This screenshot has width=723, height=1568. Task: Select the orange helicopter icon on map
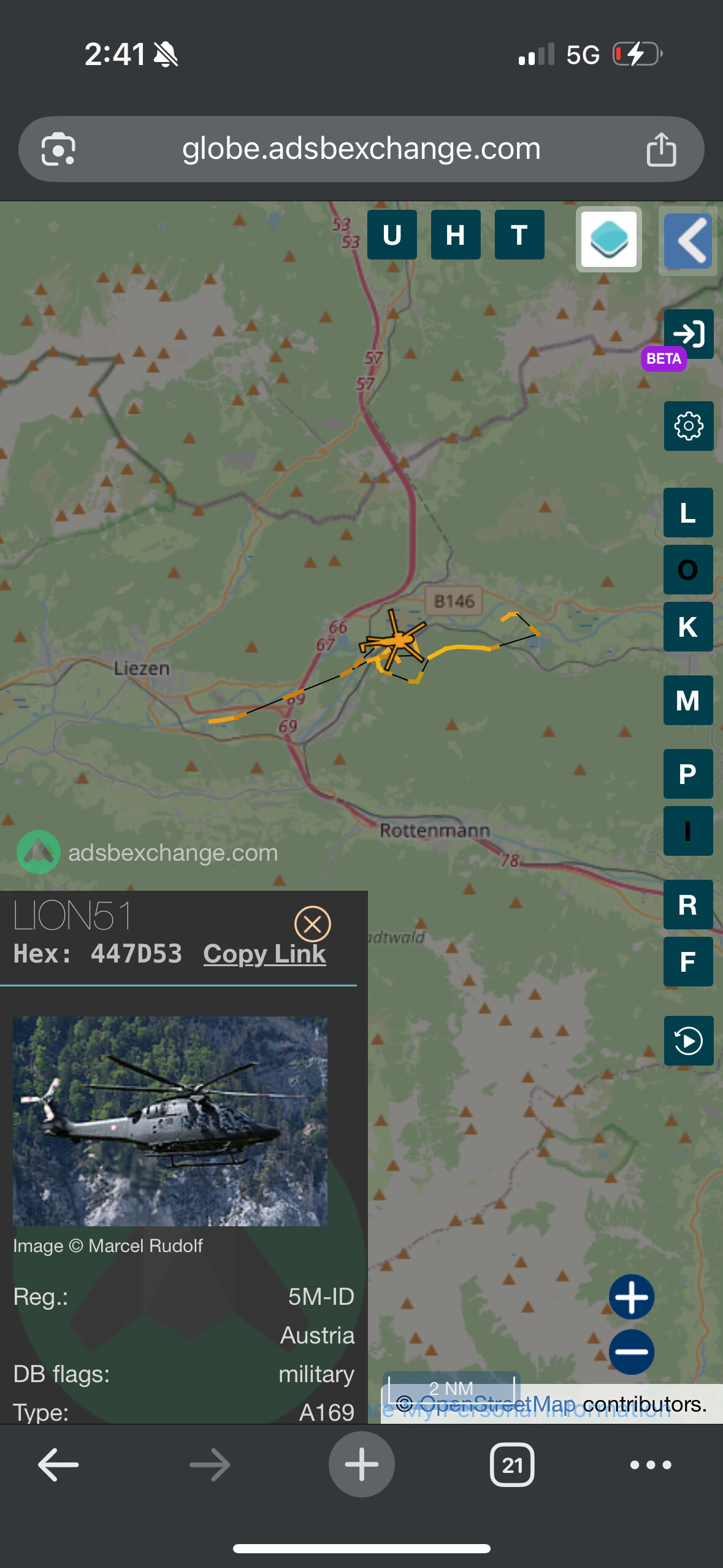(394, 640)
